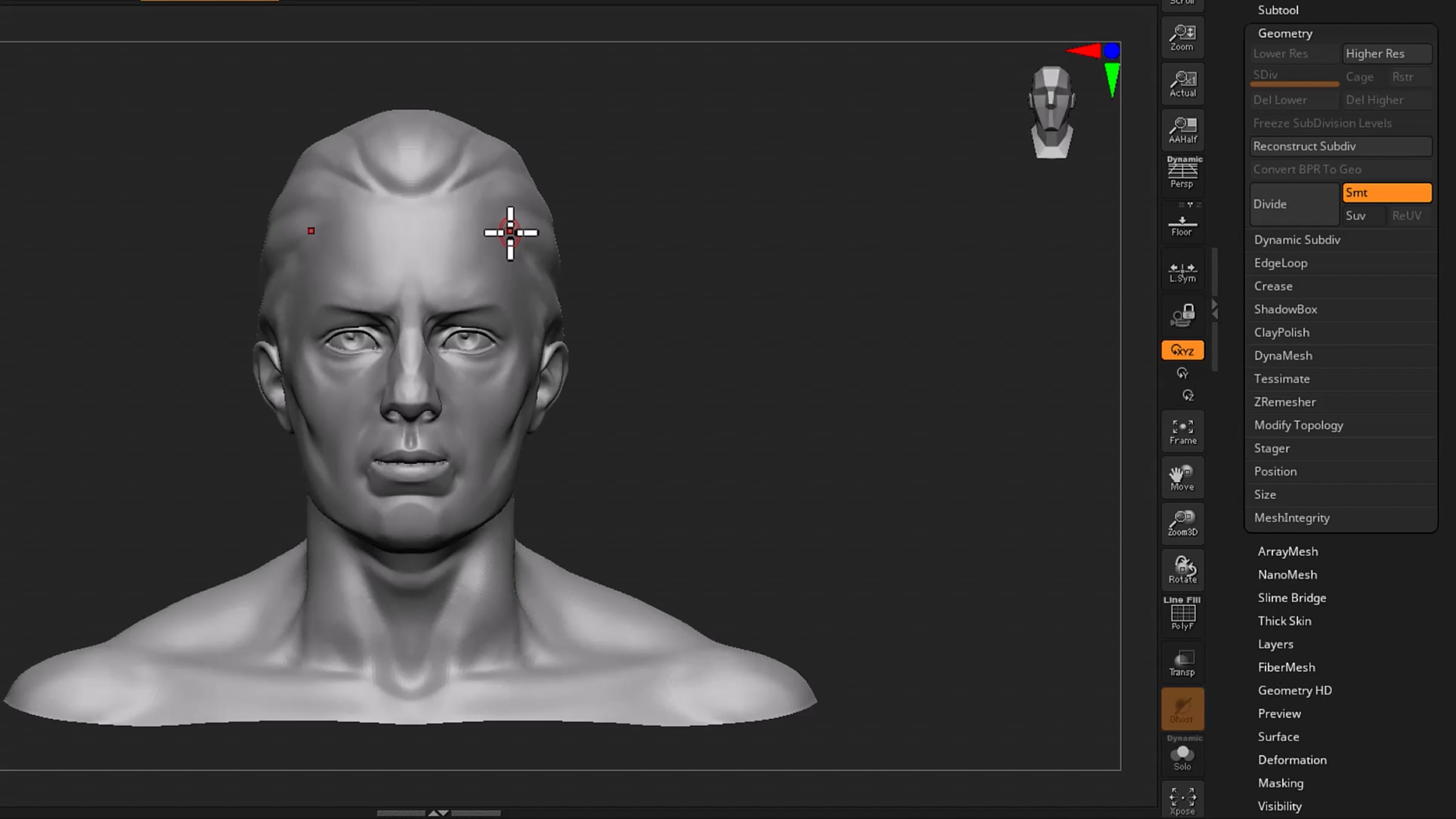Open the Masking subpalette

[x=1280, y=783]
